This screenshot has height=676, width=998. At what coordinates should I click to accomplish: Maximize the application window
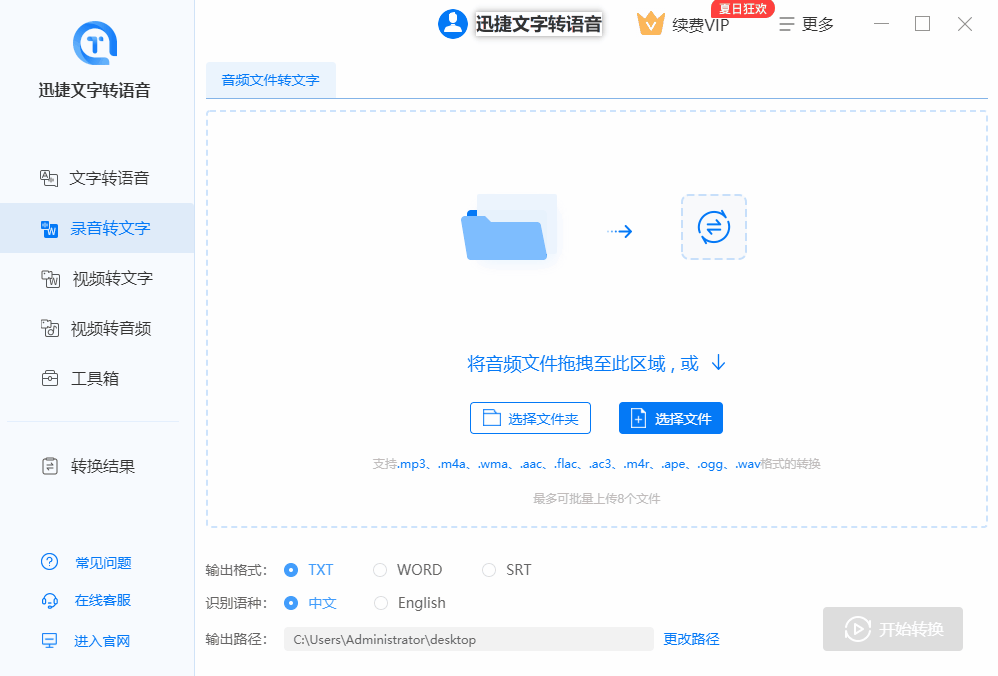point(922,24)
